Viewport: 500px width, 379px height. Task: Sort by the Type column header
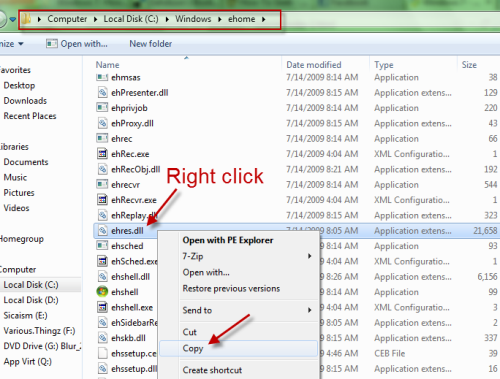[384, 65]
